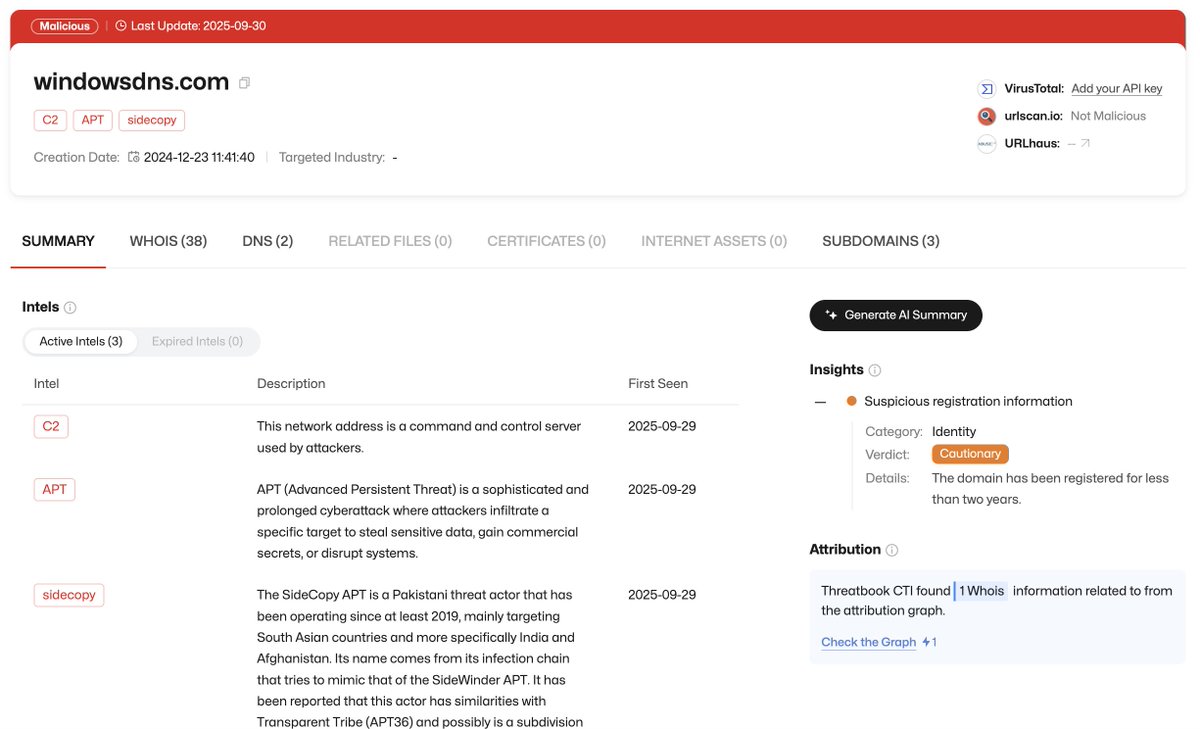The image size is (1200, 729).
Task: Collapse the Suspicious registration information insight
Action: point(820,402)
